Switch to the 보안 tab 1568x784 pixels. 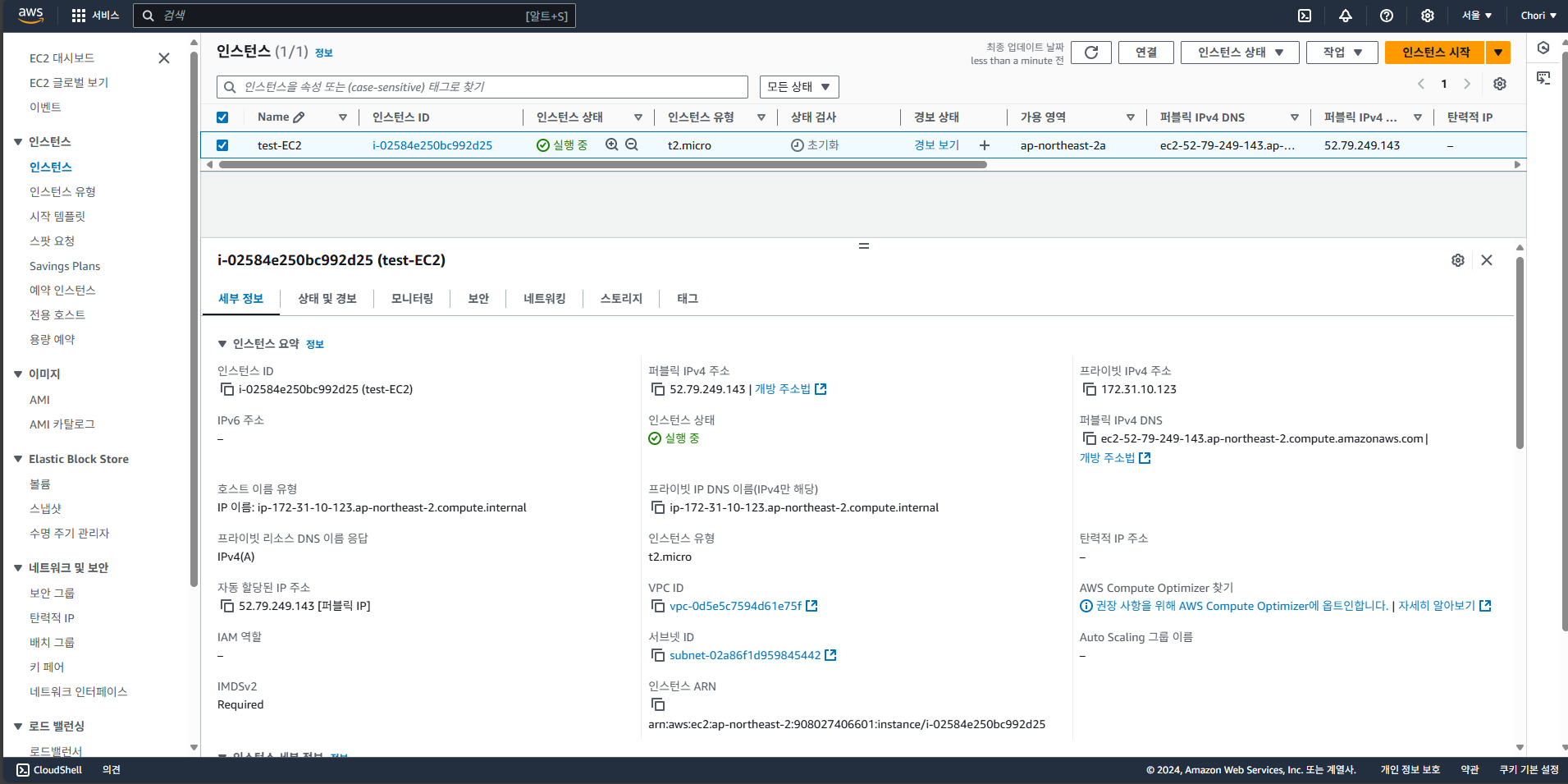(x=478, y=299)
